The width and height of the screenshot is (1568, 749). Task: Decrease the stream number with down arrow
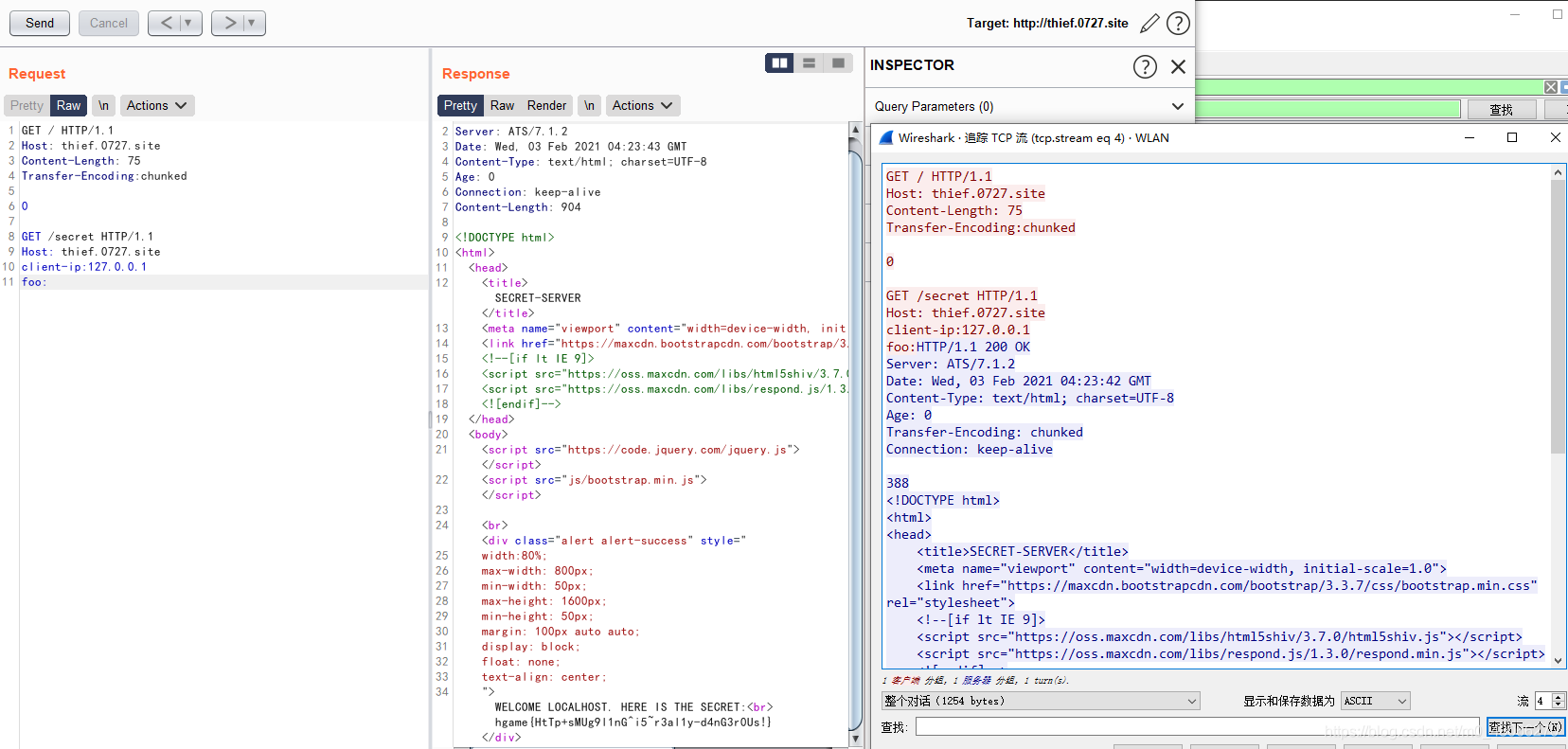pos(1559,705)
